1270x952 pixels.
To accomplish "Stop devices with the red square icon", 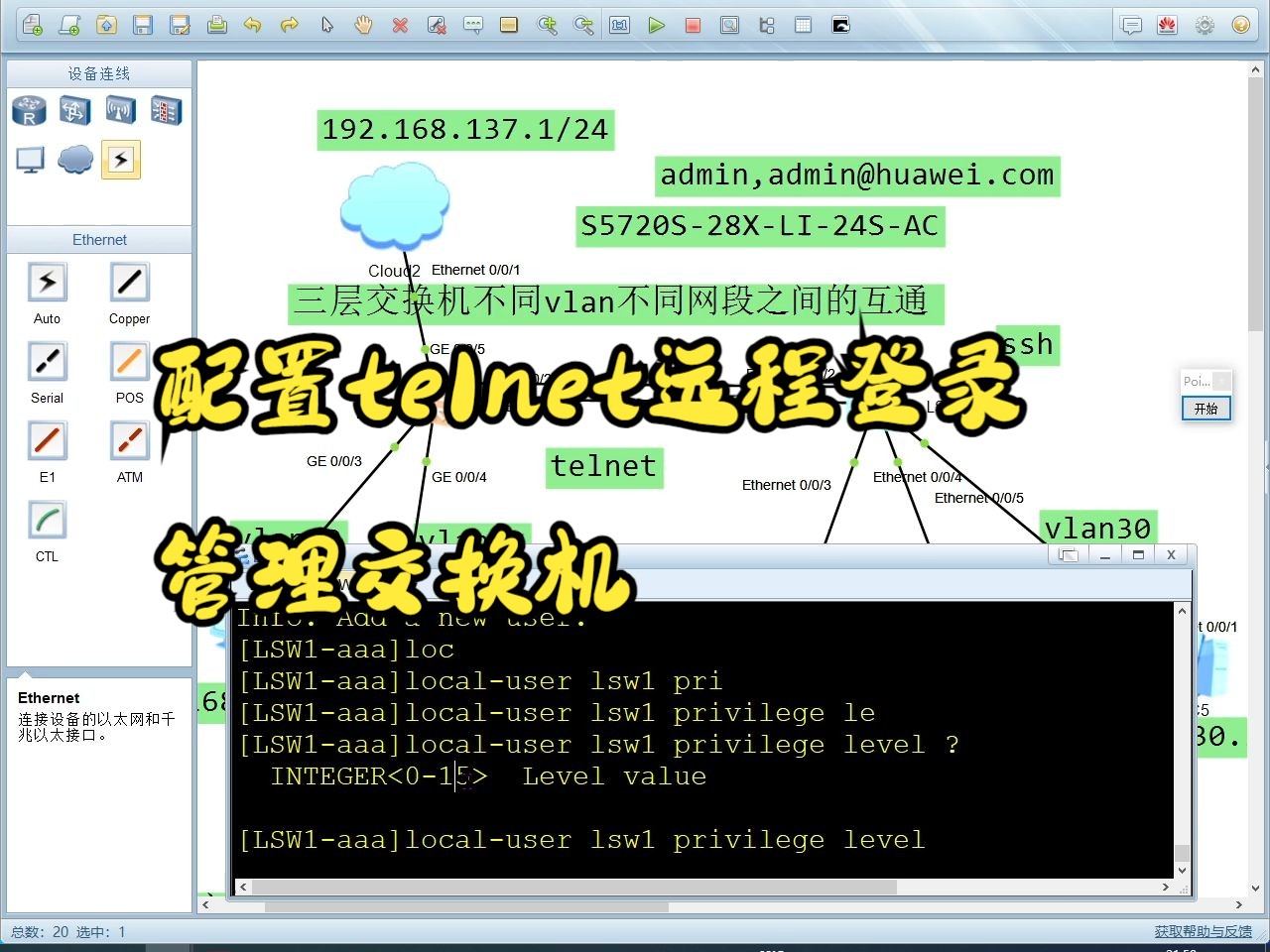I will coord(693,25).
